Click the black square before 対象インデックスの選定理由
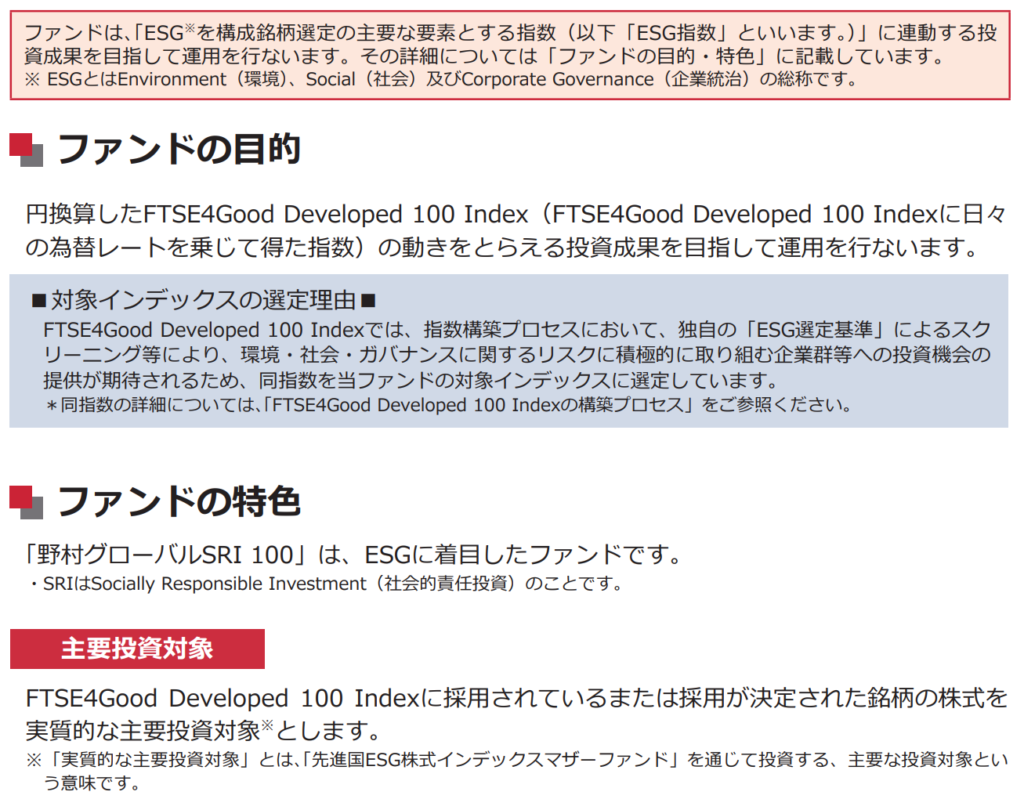This screenshot has height=799, width=1024. 39,300
